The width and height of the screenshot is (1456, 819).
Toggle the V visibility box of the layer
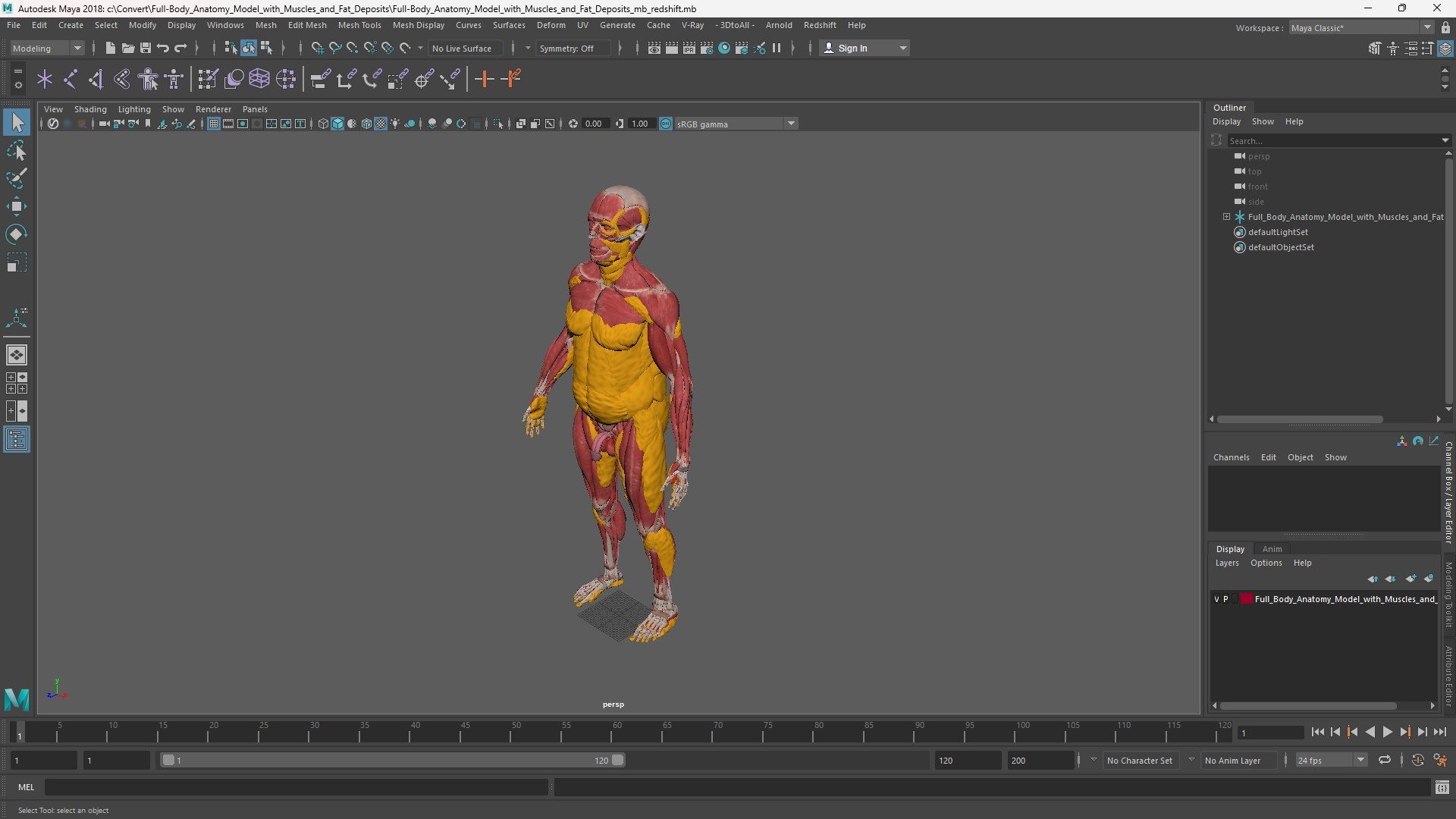tap(1217, 599)
